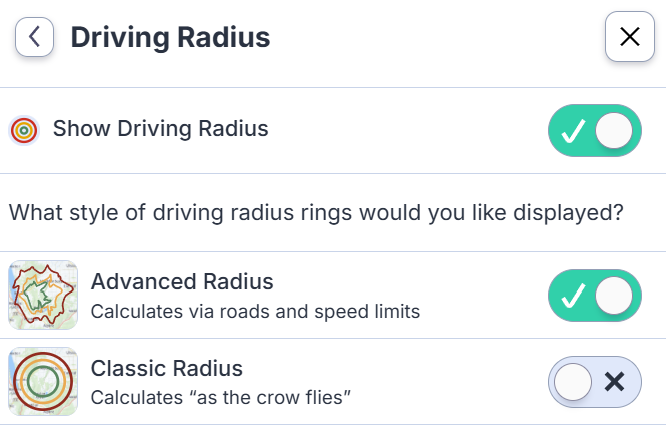Screen dimensions: 666x435
Task: Click the radius ring style question text
Action: pyautogui.click(x=316, y=212)
